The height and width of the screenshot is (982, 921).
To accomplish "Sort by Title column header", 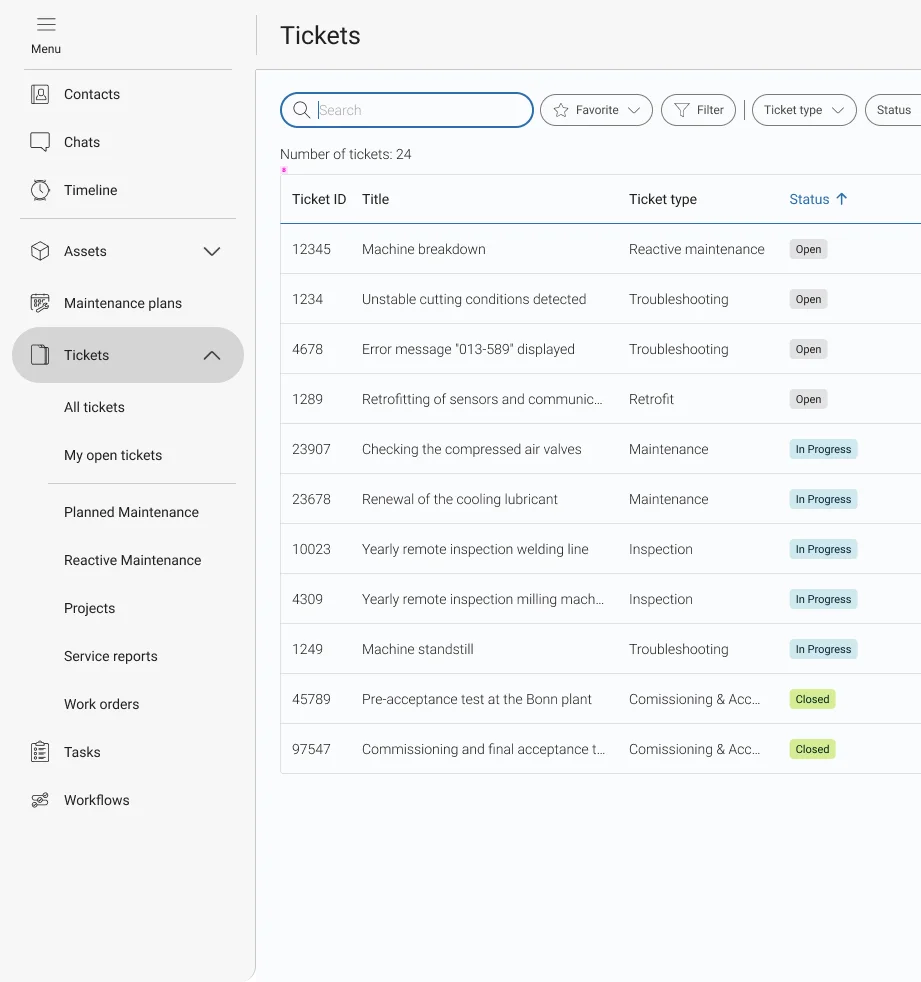I will (x=375, y=199).
